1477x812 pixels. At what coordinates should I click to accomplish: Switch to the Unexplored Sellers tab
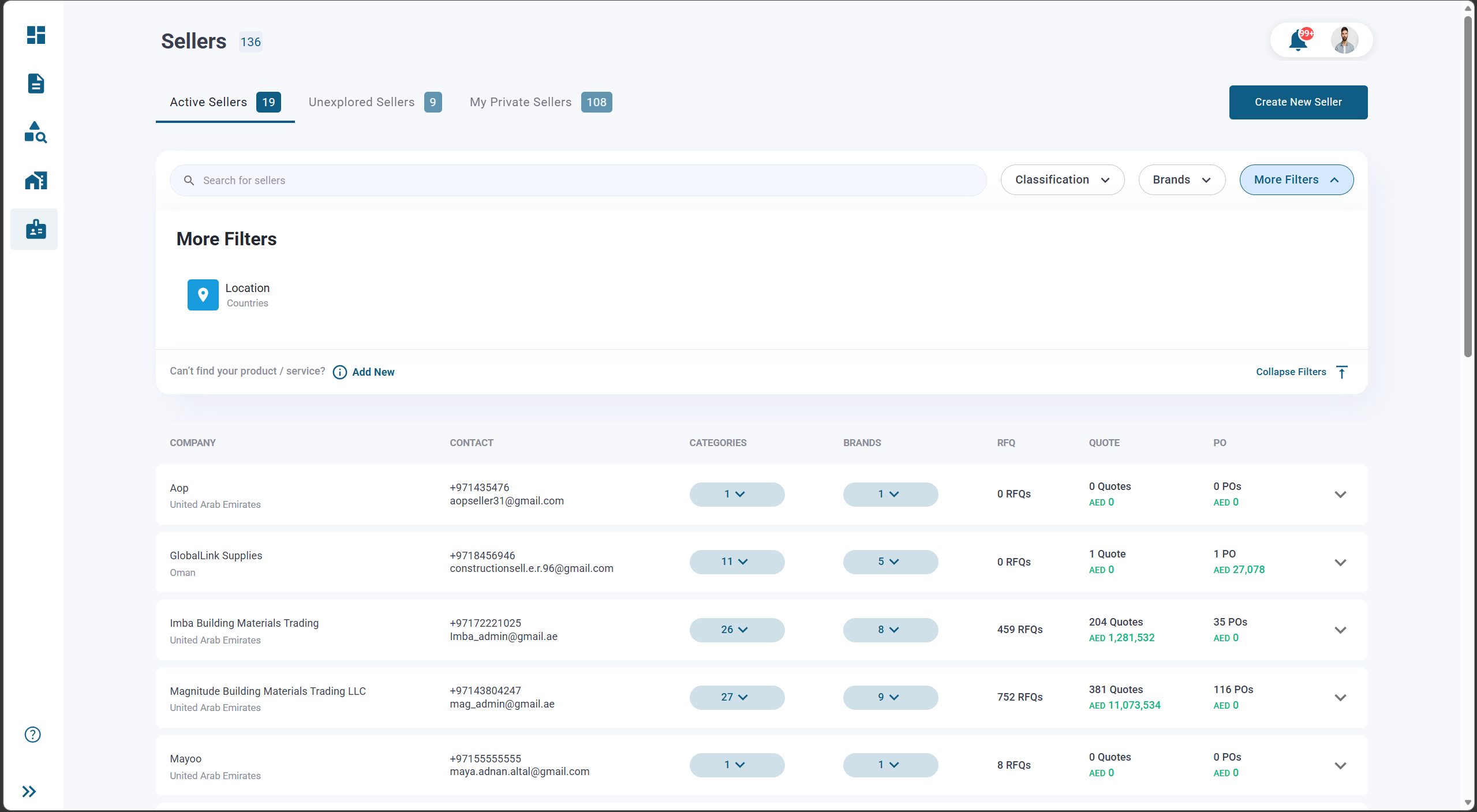(x=362, y=102)
